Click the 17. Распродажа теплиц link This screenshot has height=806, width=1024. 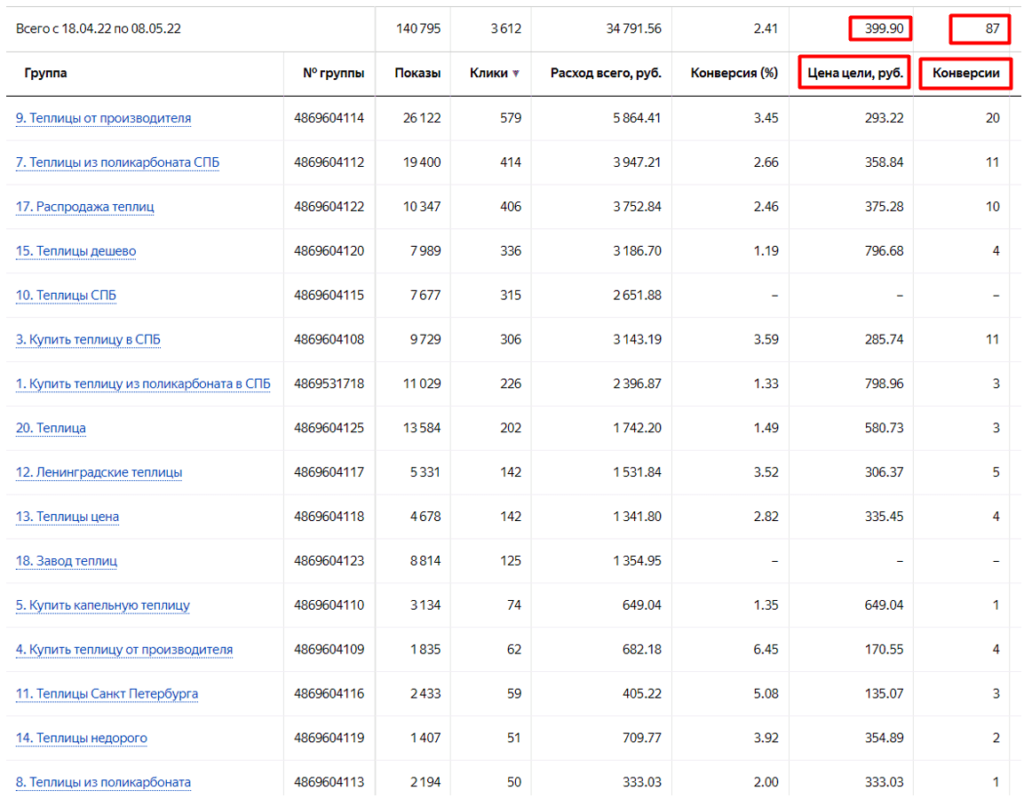tap(85, 207)
